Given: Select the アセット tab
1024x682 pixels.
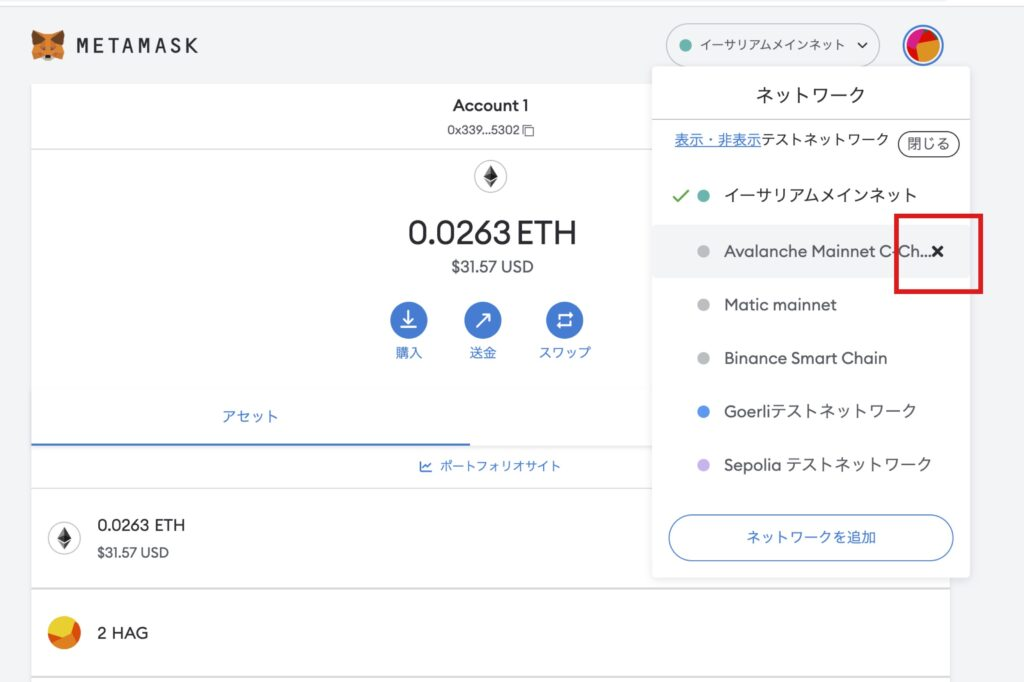Looking at the screenshot, I should pyautogui.click(x=250, y=417).
